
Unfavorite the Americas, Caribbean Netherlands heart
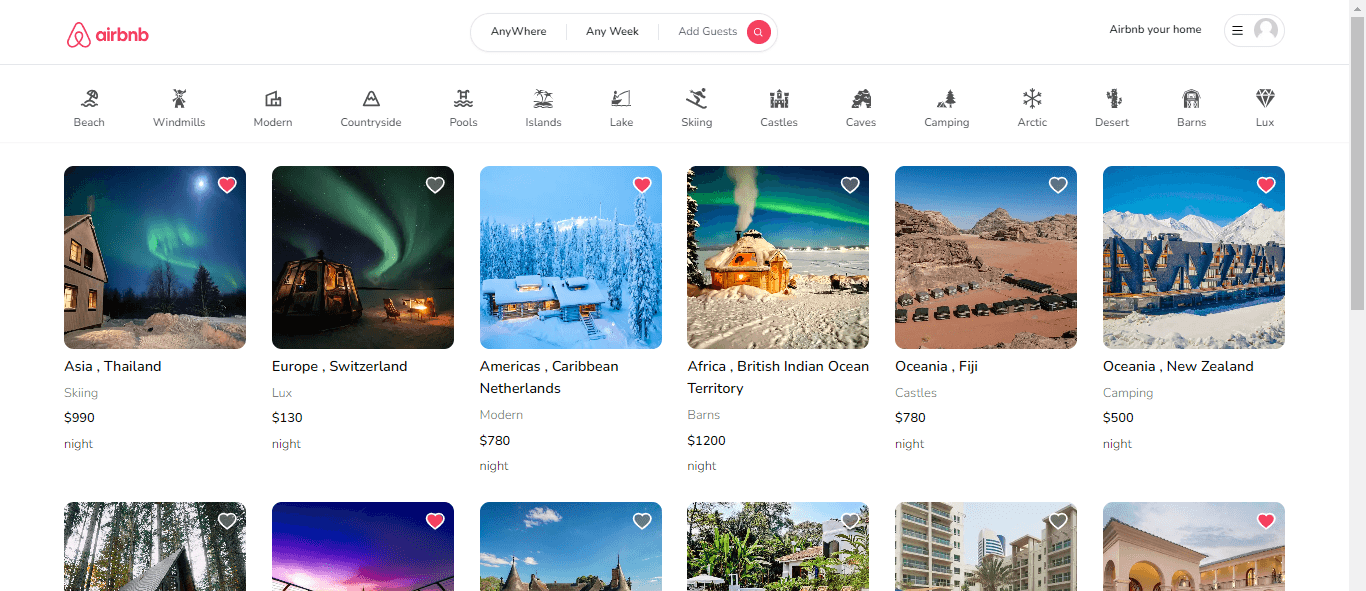coord(642,185)
